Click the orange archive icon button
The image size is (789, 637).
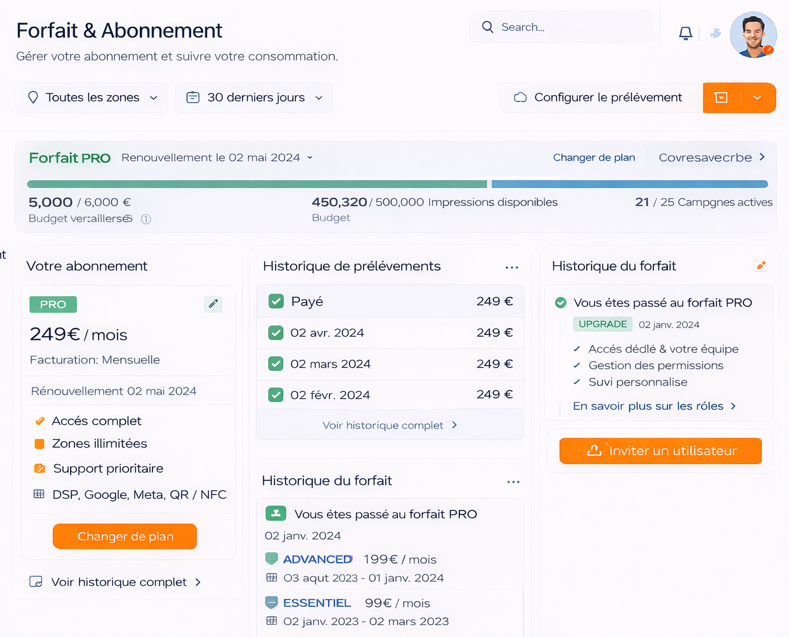(721, 98)
